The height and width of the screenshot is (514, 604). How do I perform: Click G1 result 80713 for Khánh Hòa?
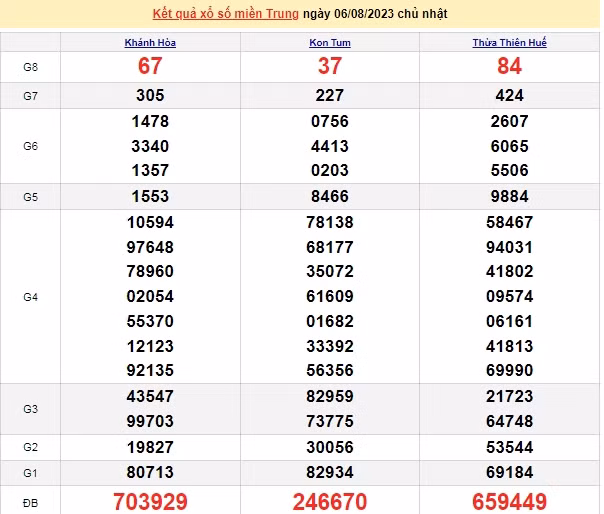point(150,471)
